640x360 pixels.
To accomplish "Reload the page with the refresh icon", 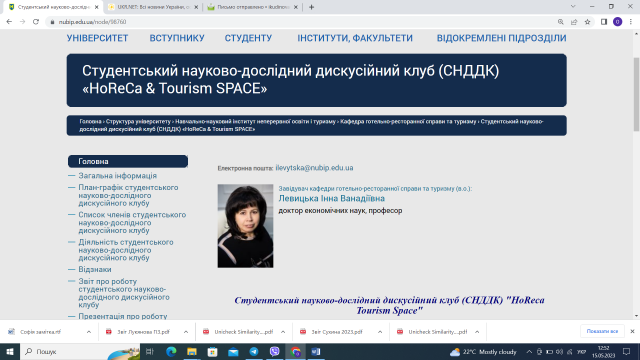I will pyautogui.click(x=36, y=22).
